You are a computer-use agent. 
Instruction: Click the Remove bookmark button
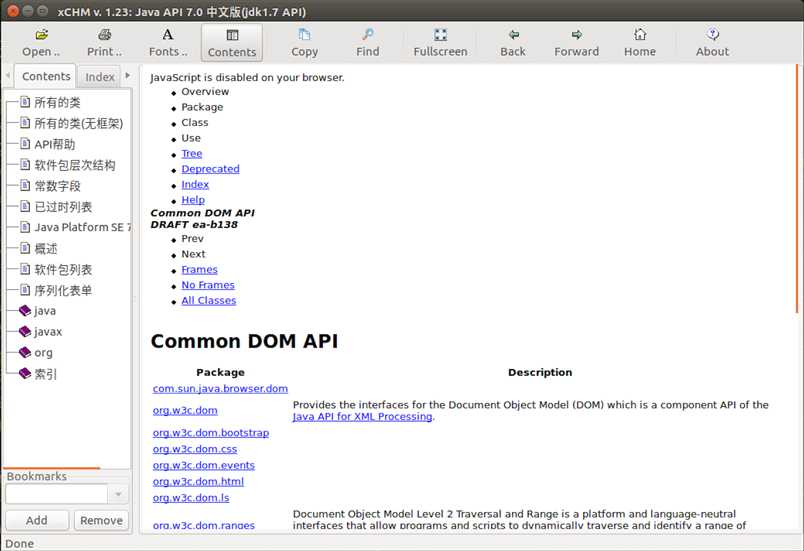[101, 520]
